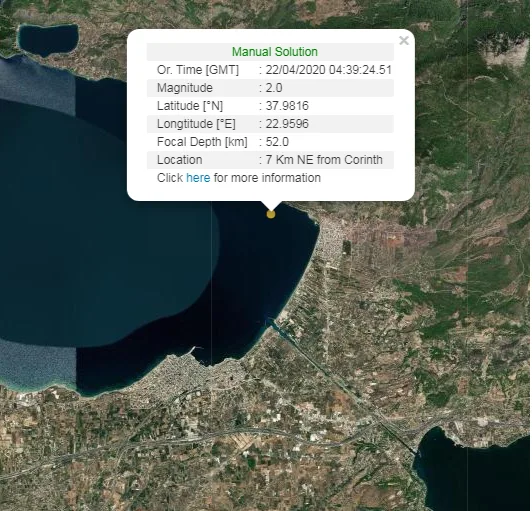Viewport: 532px width, 511px height.
Task: Click the 'Longtitude [°E]' label
Action: click(196, 124)
